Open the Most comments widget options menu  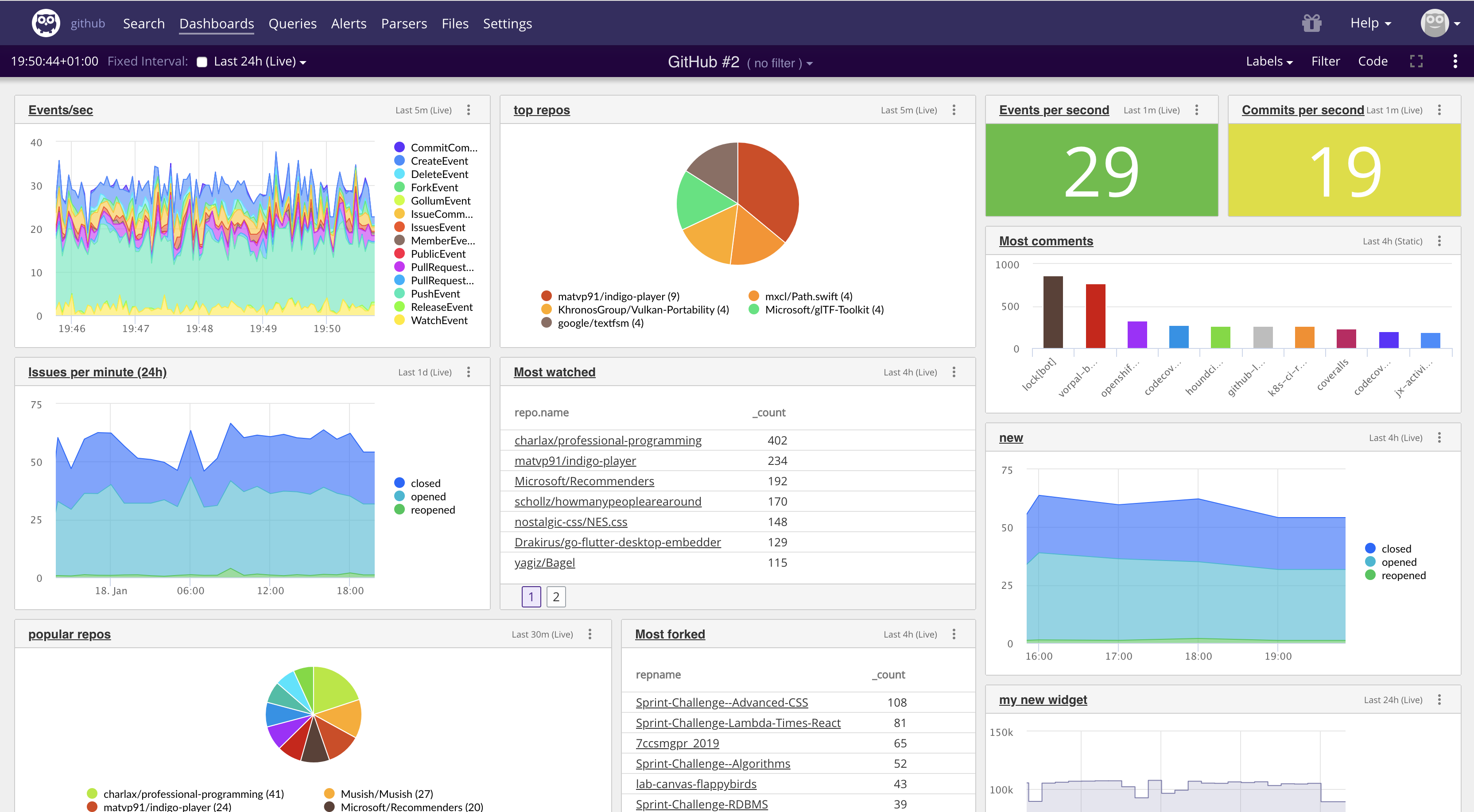coord(1439,241)
